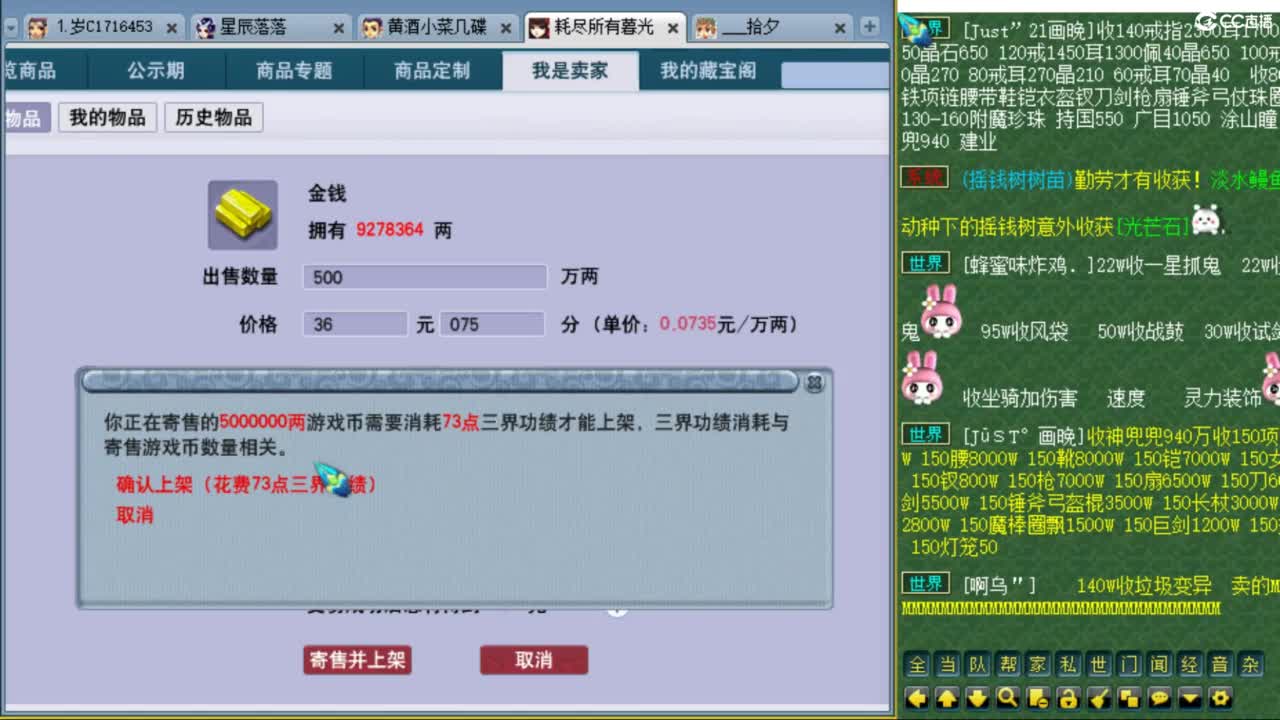Add a new character tab with plus button
This screenshot has width=1280, height=720.
click(869, 27)
